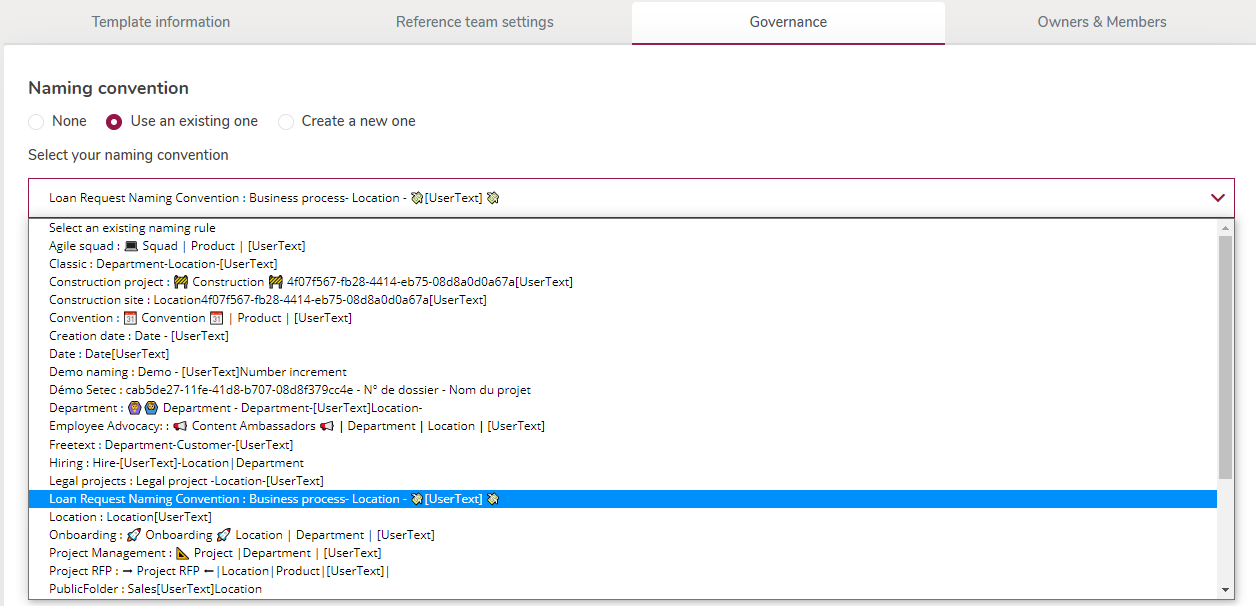Image resolution: width=1256 pixels, height=606 pixels.
Task: Go to the Owners & Members tab
Action: click(1102, 22)
